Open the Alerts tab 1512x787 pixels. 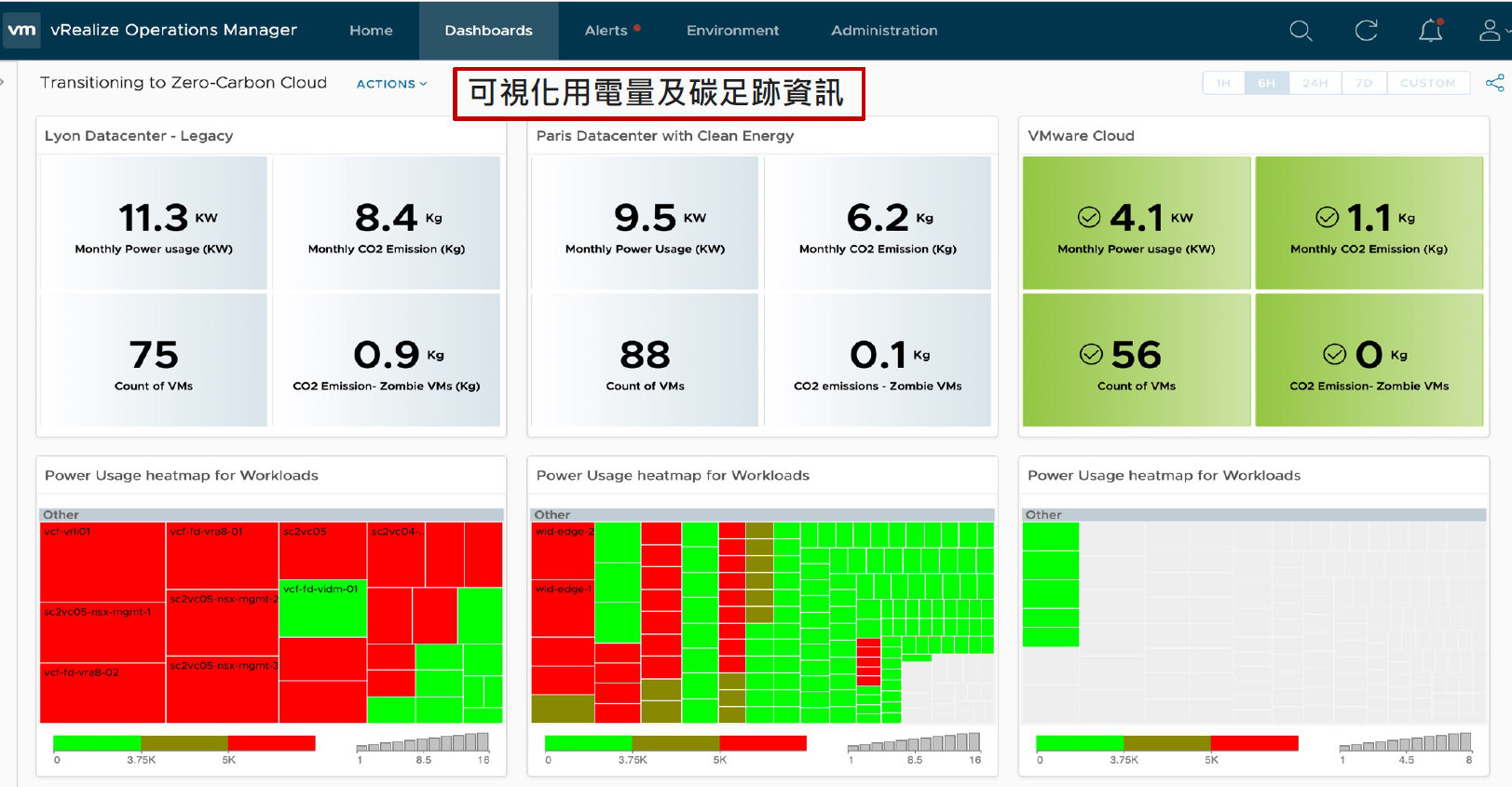click(606, 31)
